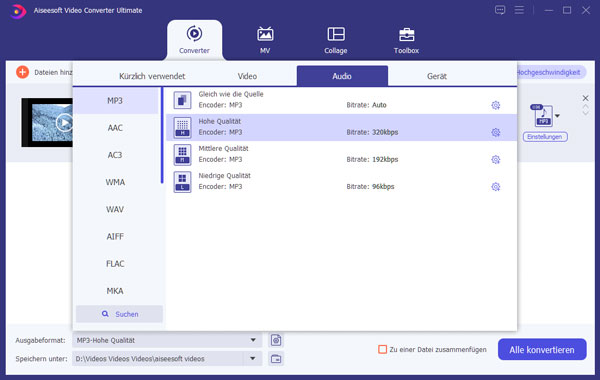The width and height of the screenshot is (600, 380).
Task: Play the video thumbnail preview
Action: tap(64, 123)
